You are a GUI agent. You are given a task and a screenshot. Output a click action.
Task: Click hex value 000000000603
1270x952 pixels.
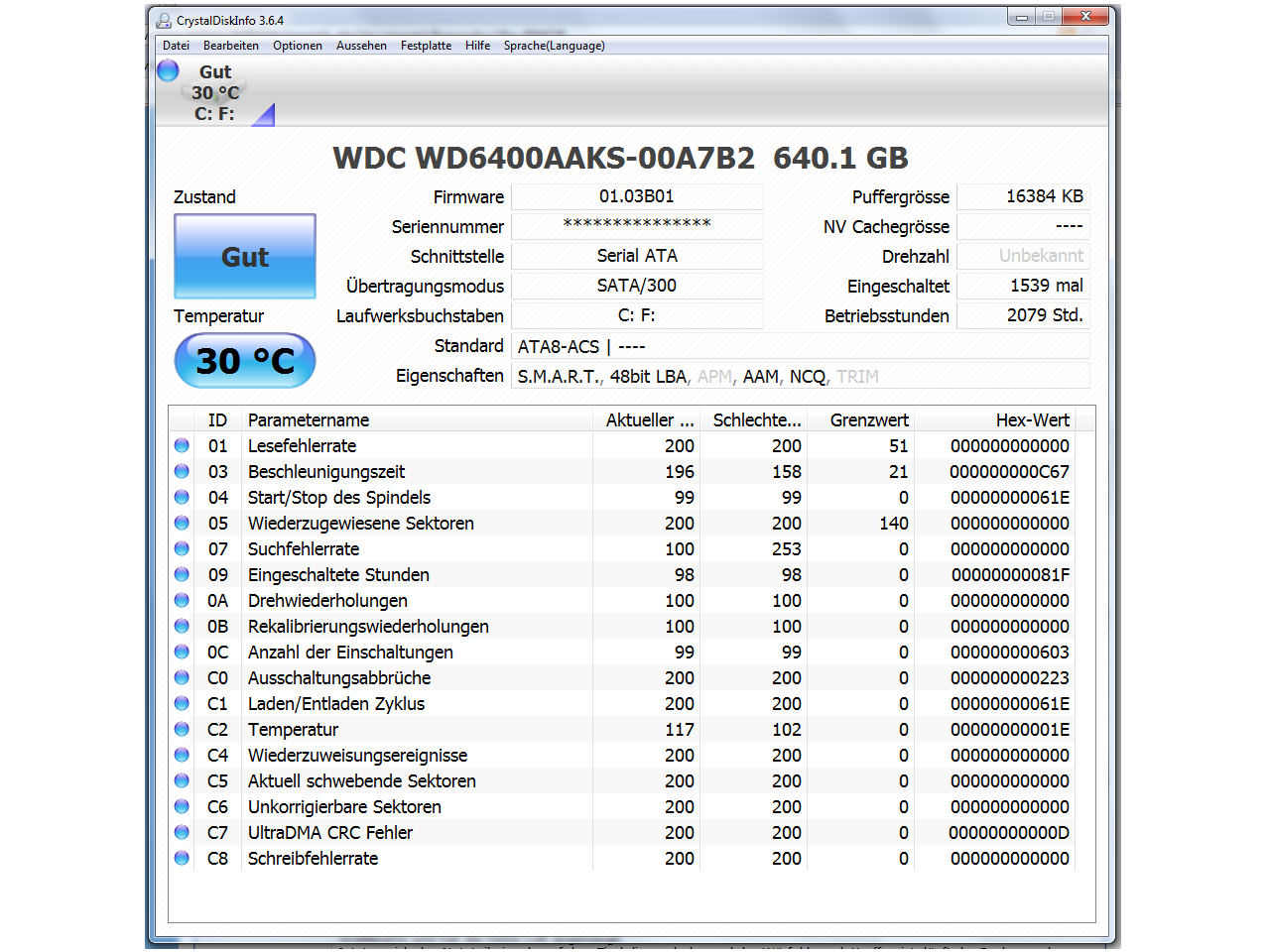[1010, 653]
